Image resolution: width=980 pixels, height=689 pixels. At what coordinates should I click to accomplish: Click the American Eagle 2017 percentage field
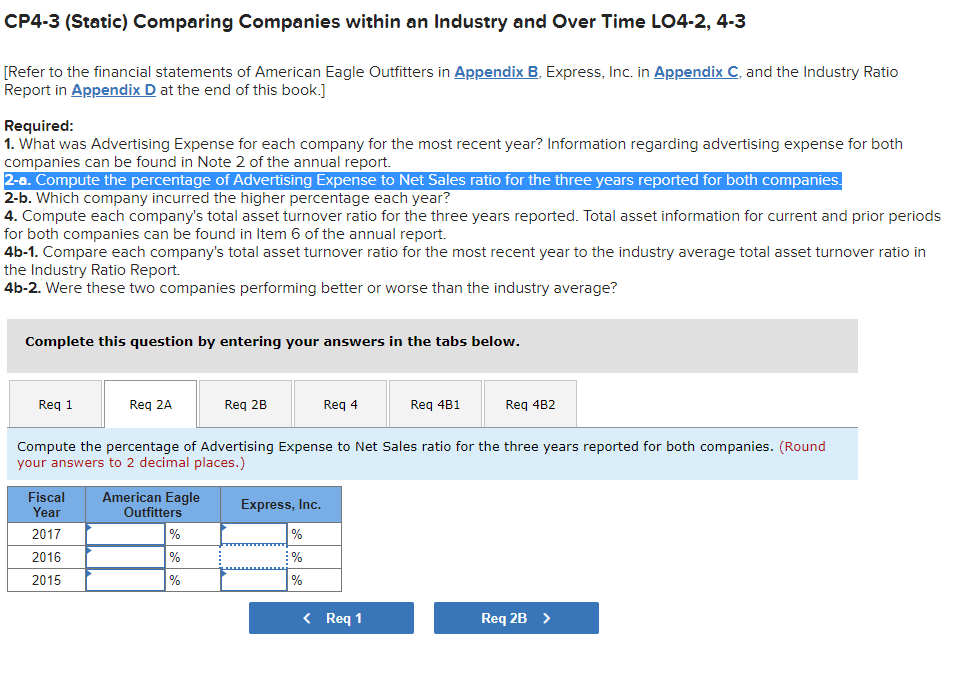click(x=125, y=534)
